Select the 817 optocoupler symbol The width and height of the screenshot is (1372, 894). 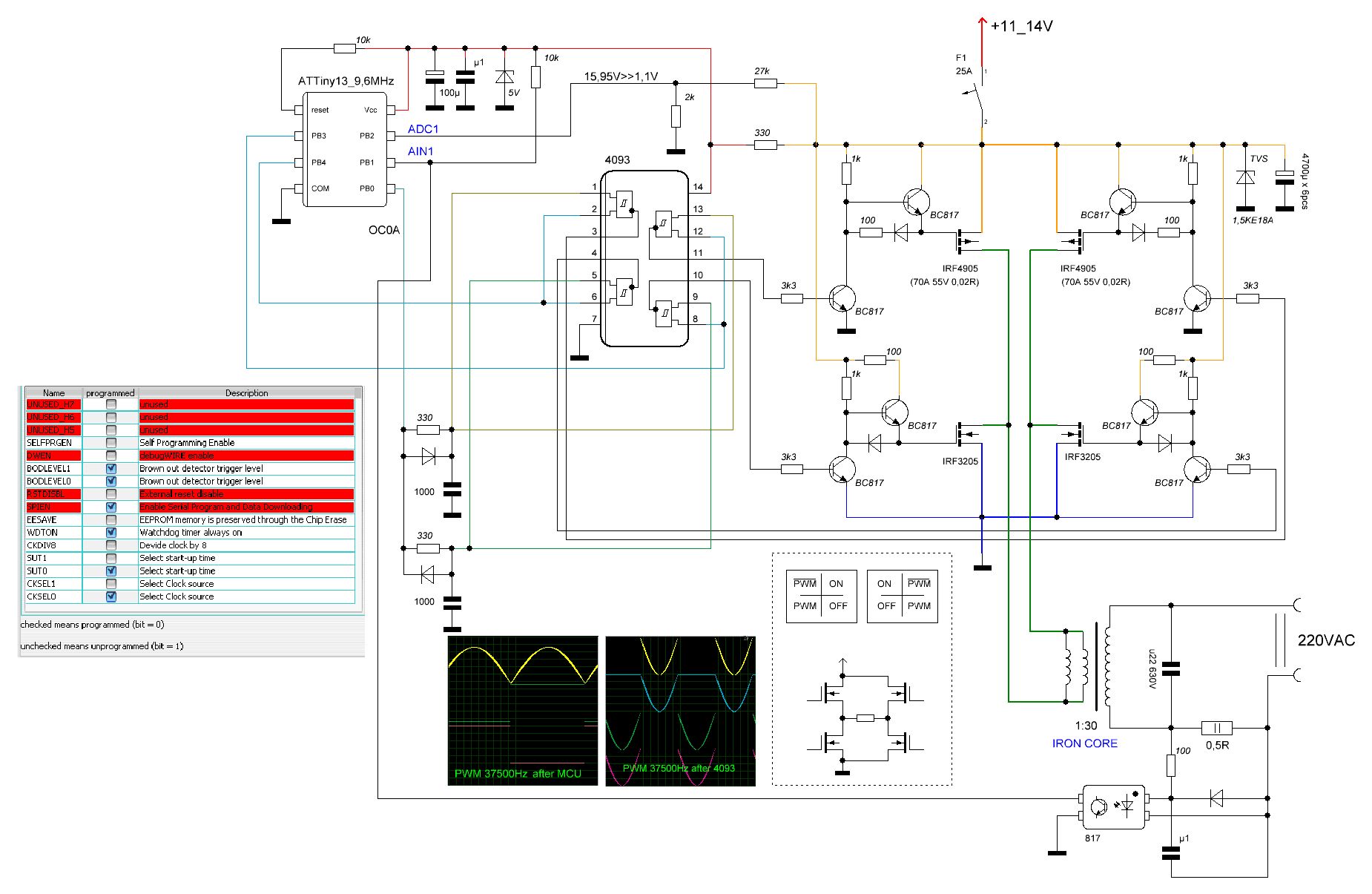(x=1113, y=806)
